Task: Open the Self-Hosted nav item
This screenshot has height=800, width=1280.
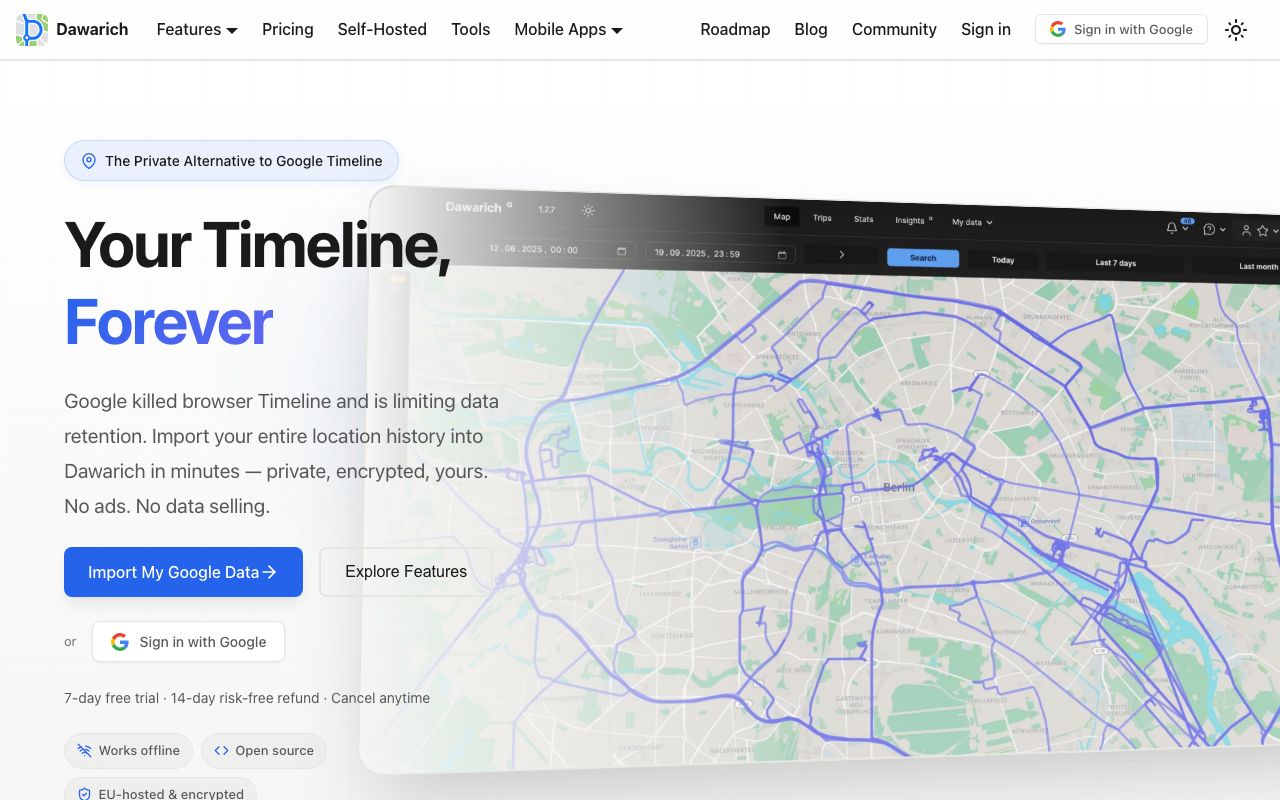Action: click(x=382, y=30)
